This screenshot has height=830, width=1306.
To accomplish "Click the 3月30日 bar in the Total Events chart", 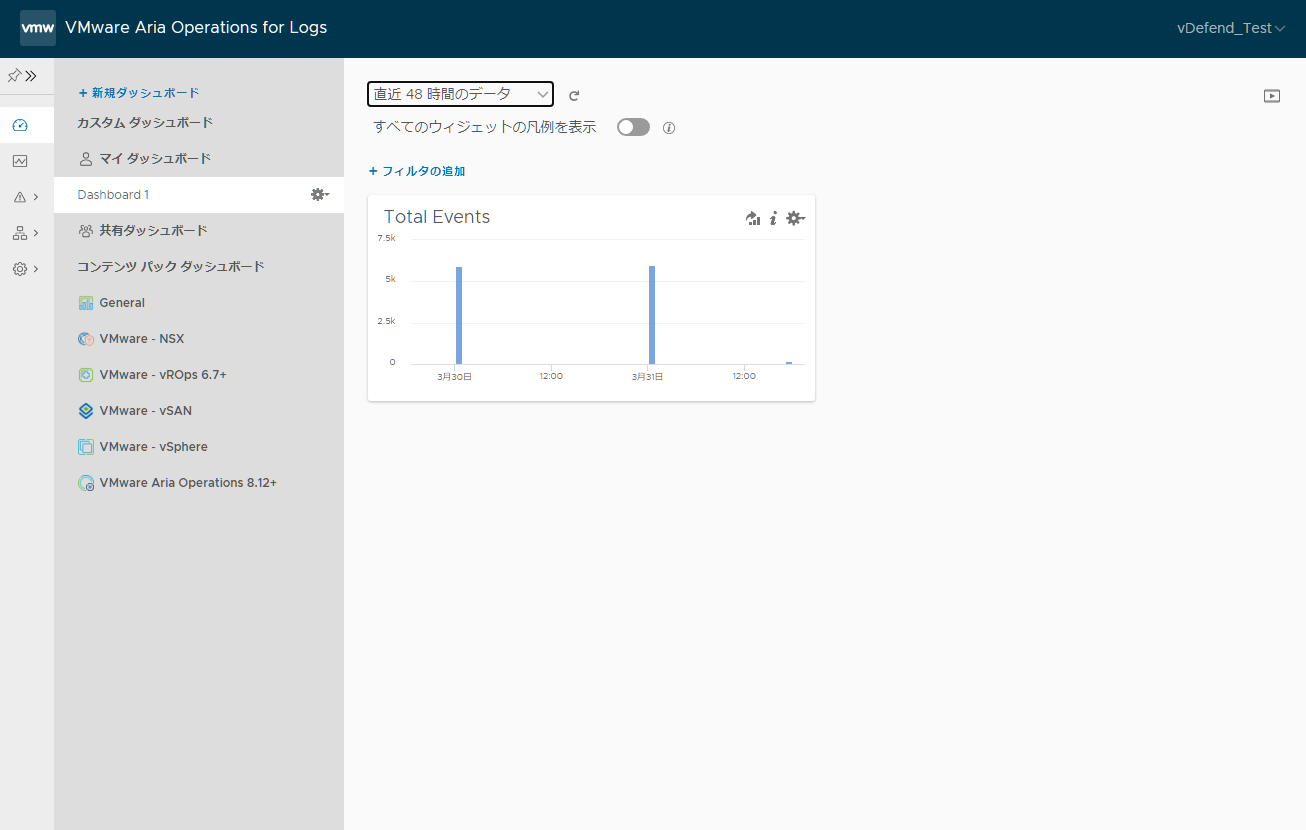I will point(459,315).
